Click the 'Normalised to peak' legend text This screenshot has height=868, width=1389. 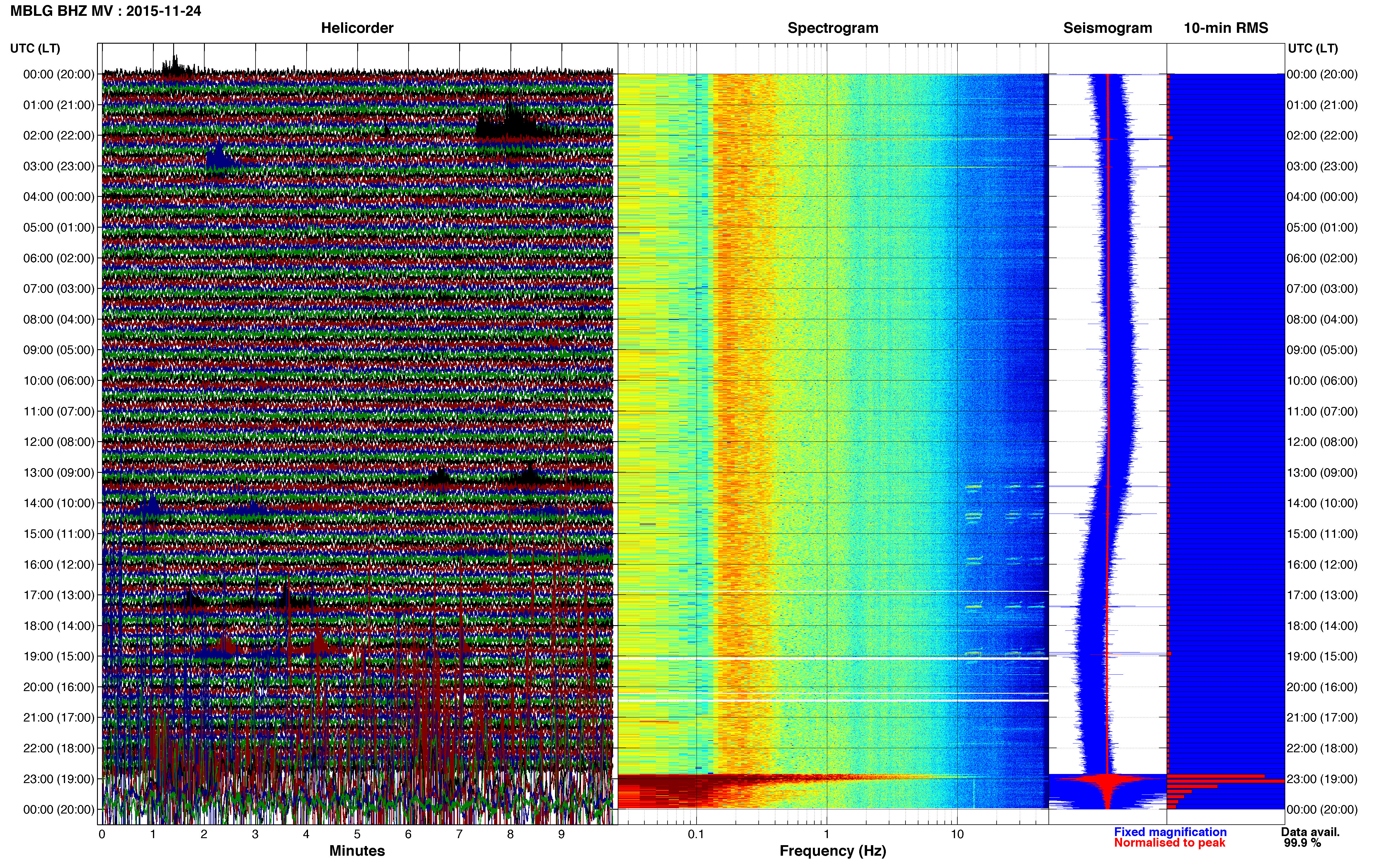tap(1170, 843)
